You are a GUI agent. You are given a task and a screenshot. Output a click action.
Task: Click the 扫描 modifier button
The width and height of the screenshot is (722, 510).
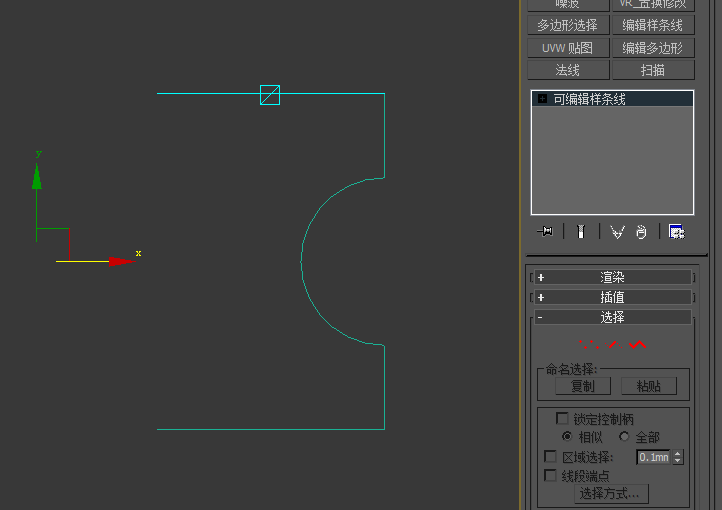[653, 70]
